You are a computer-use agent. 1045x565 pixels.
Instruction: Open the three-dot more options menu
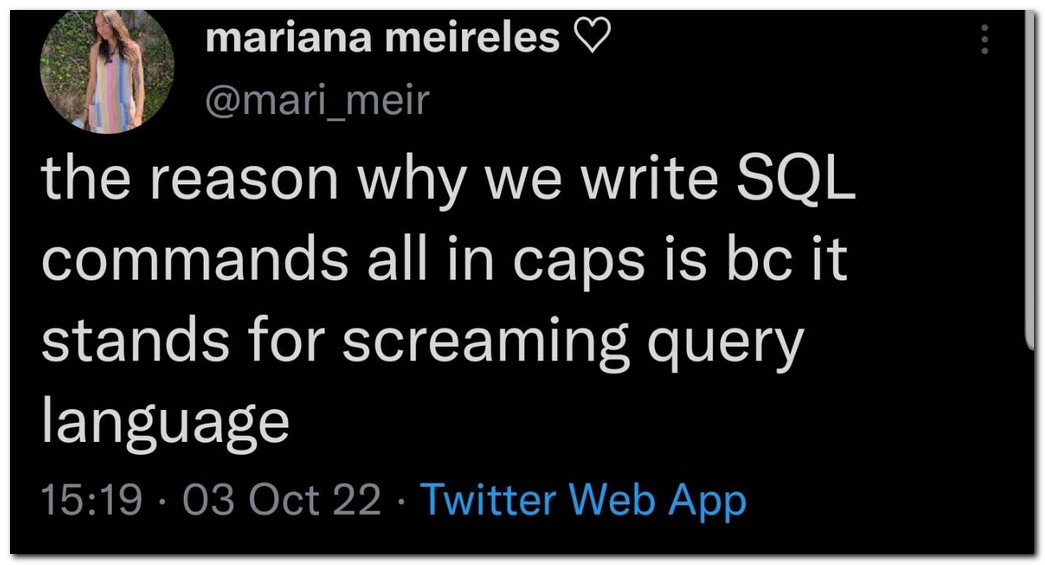tap(985, 40)
